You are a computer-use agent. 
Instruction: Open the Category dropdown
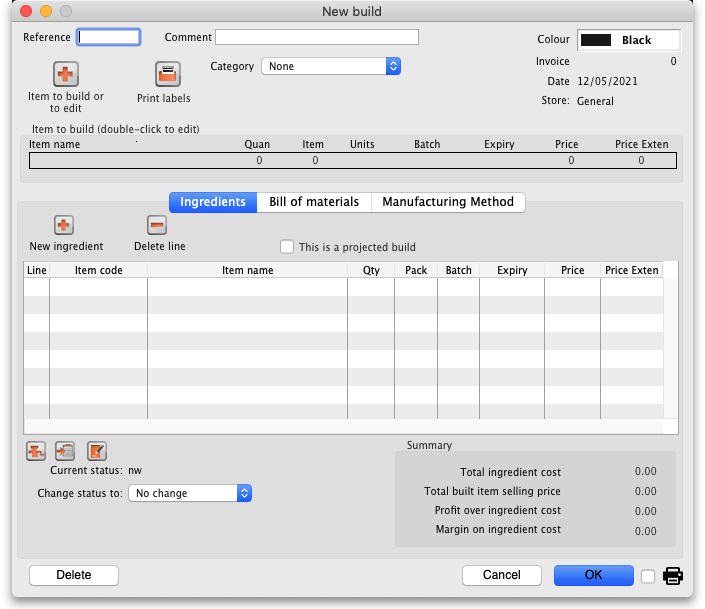[x=331, y=66]
